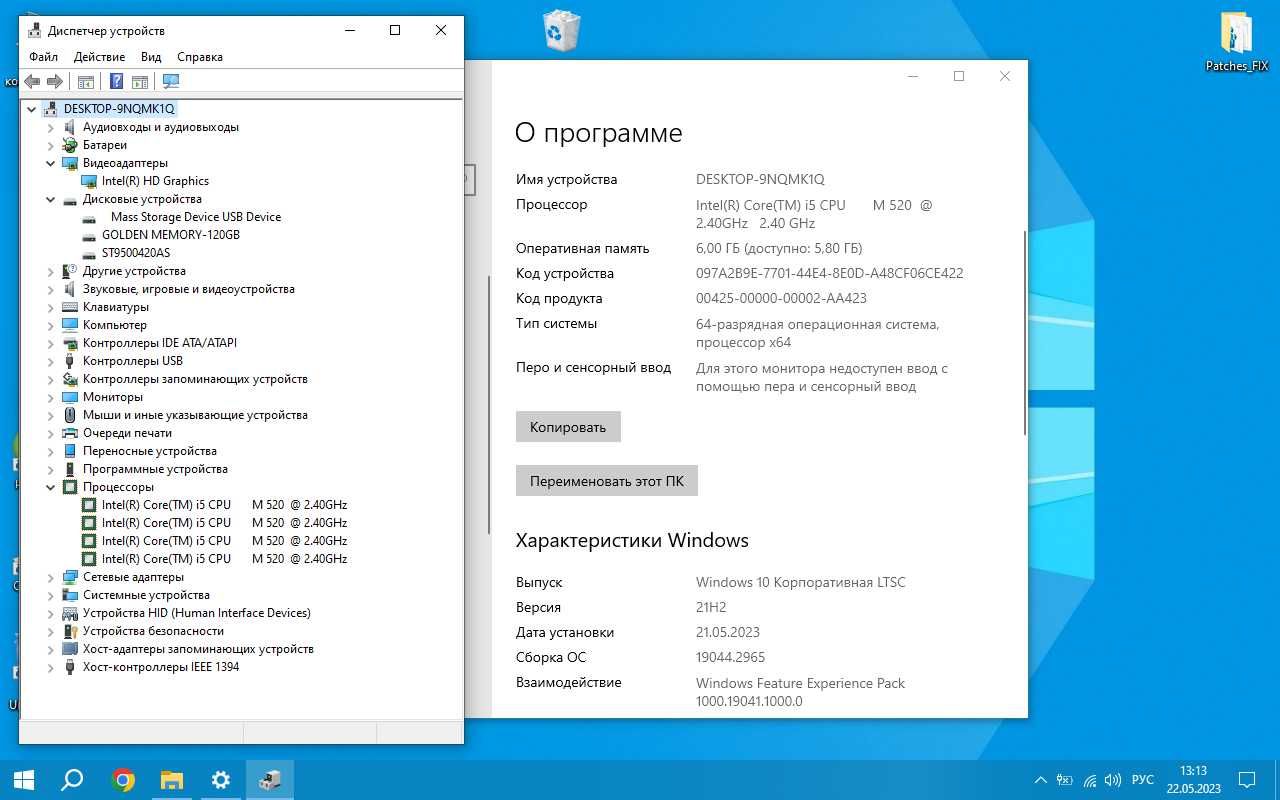Screen dimensions: 1280x800
Task: Click the GOLDEN MEMORY-120GB drive icon
Action: tap(89, 235)
